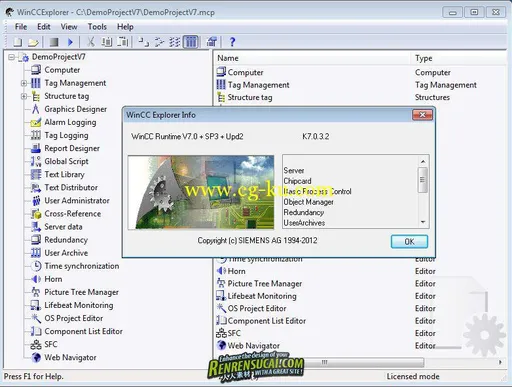Click the Cut scissors toolbar icon
512x387 pixels.
pos(90,42)
